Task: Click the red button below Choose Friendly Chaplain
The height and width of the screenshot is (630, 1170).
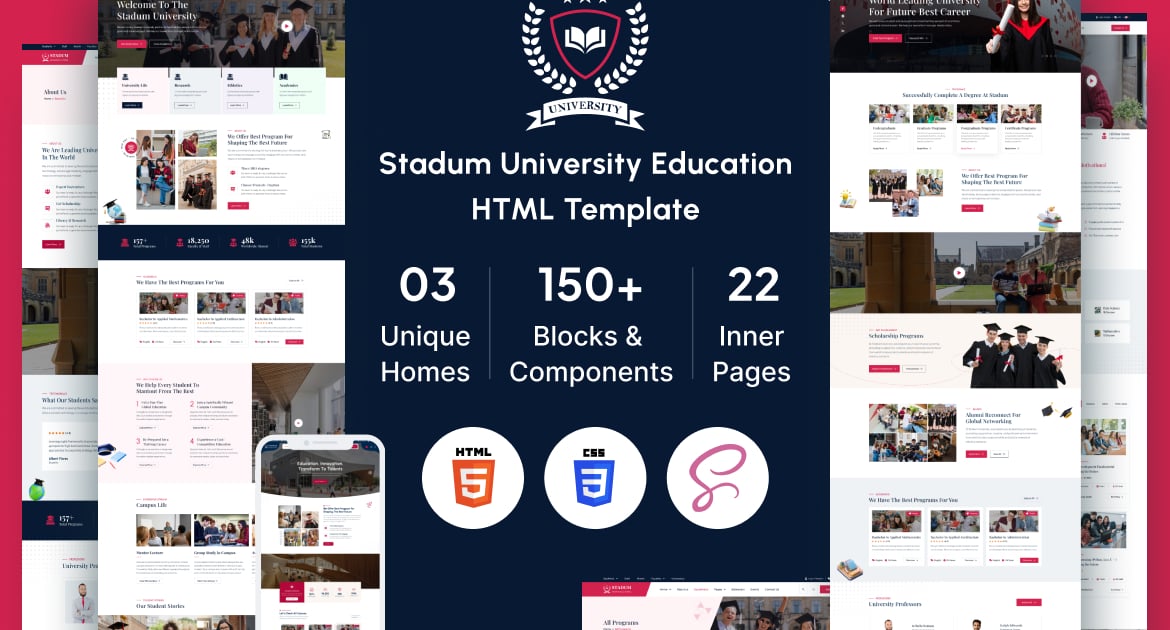Action: 238,205
